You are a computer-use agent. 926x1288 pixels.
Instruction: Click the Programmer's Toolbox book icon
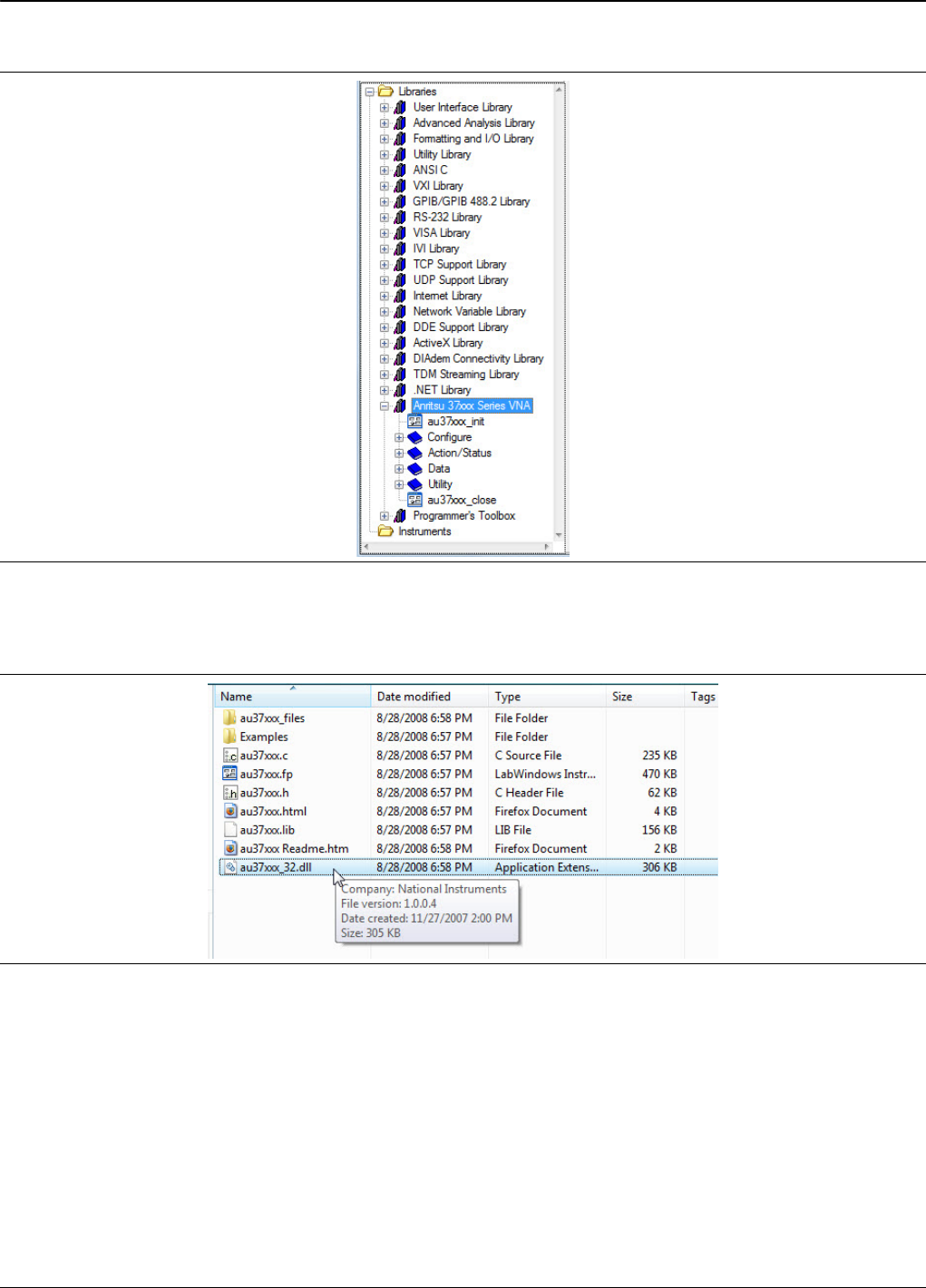click(x=400, y=516)
